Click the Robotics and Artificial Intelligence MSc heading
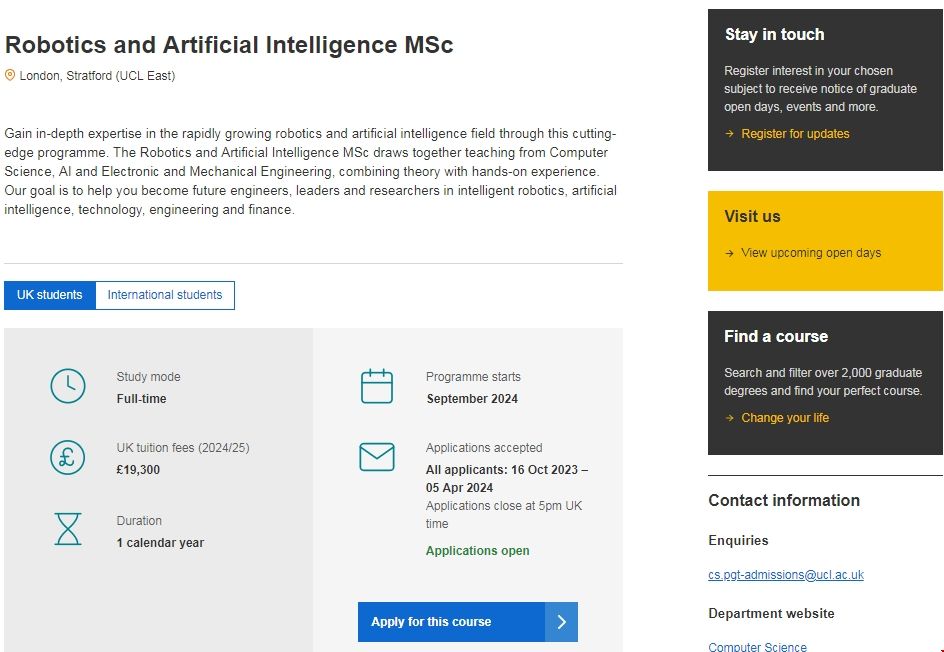Screen dimensions: 944x652 coord(229,45)
